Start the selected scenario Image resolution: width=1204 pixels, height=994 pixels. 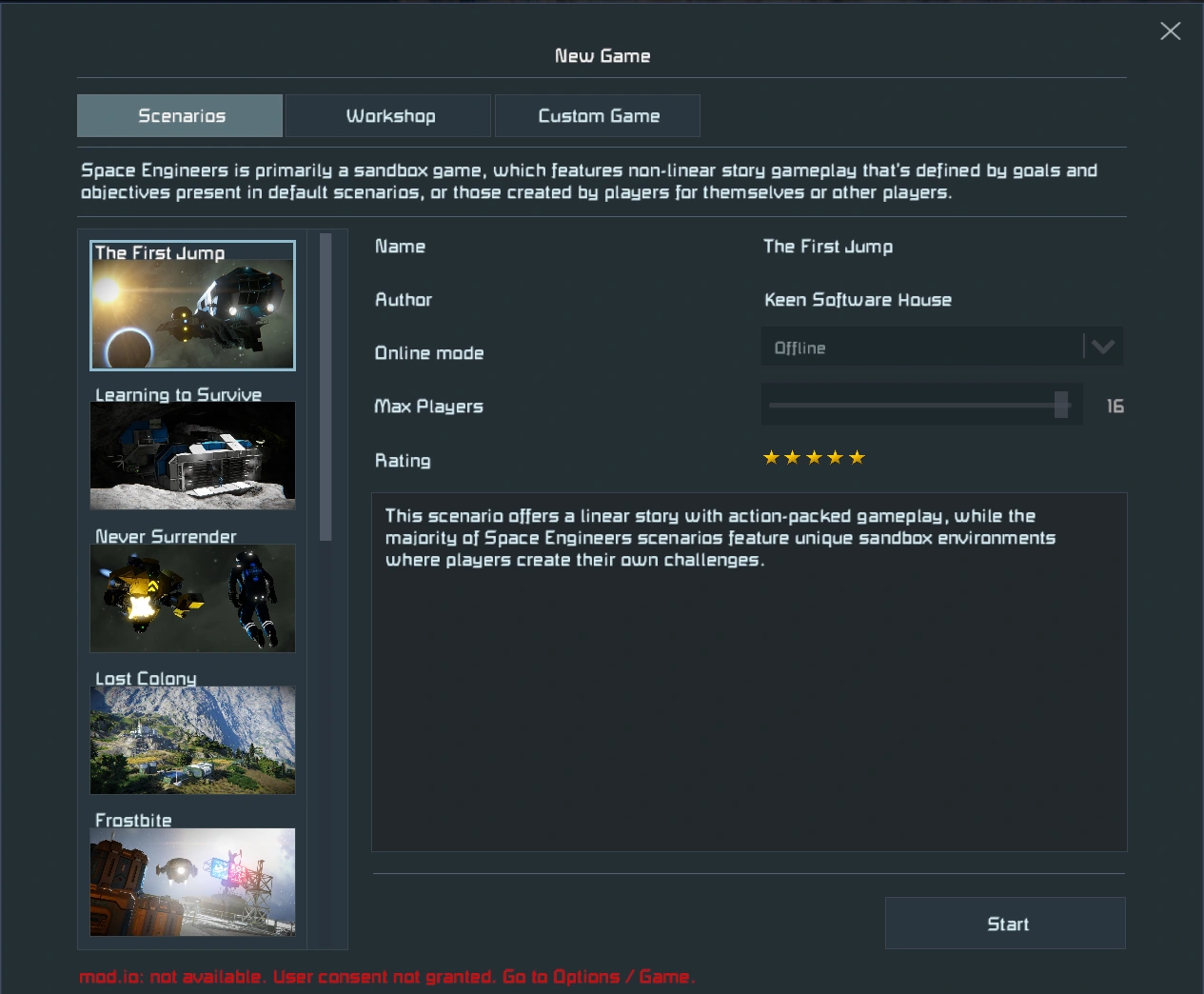point(1005,924)
